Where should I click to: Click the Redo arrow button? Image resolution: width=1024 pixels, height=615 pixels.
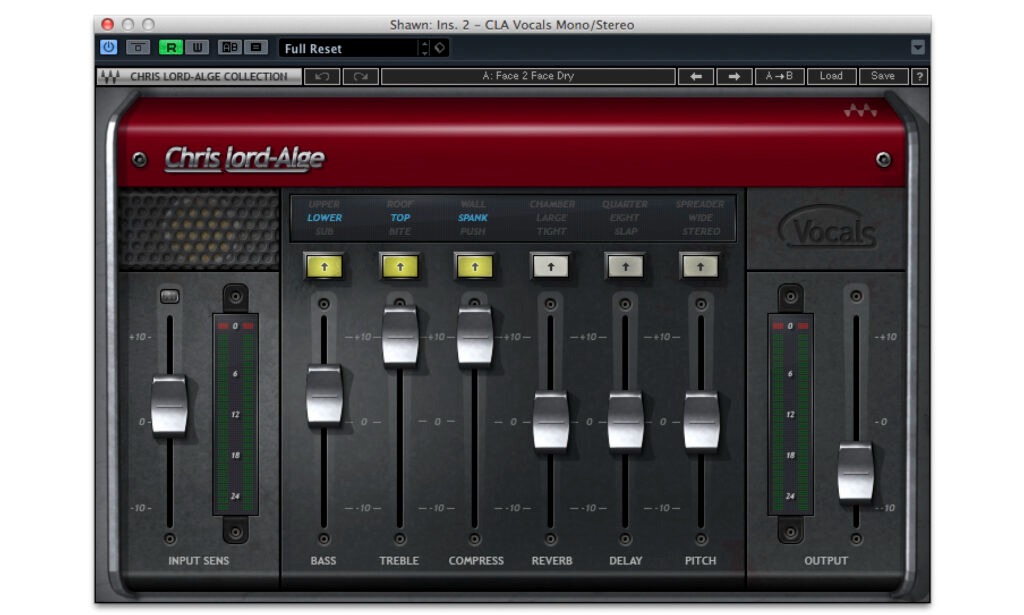coord(360,76)
